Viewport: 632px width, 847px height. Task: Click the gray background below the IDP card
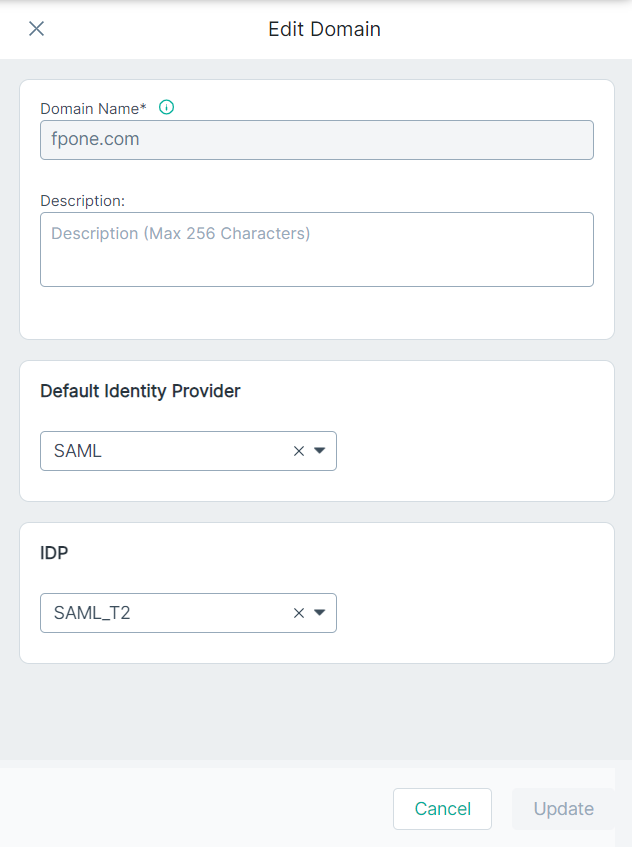point(316,712)
